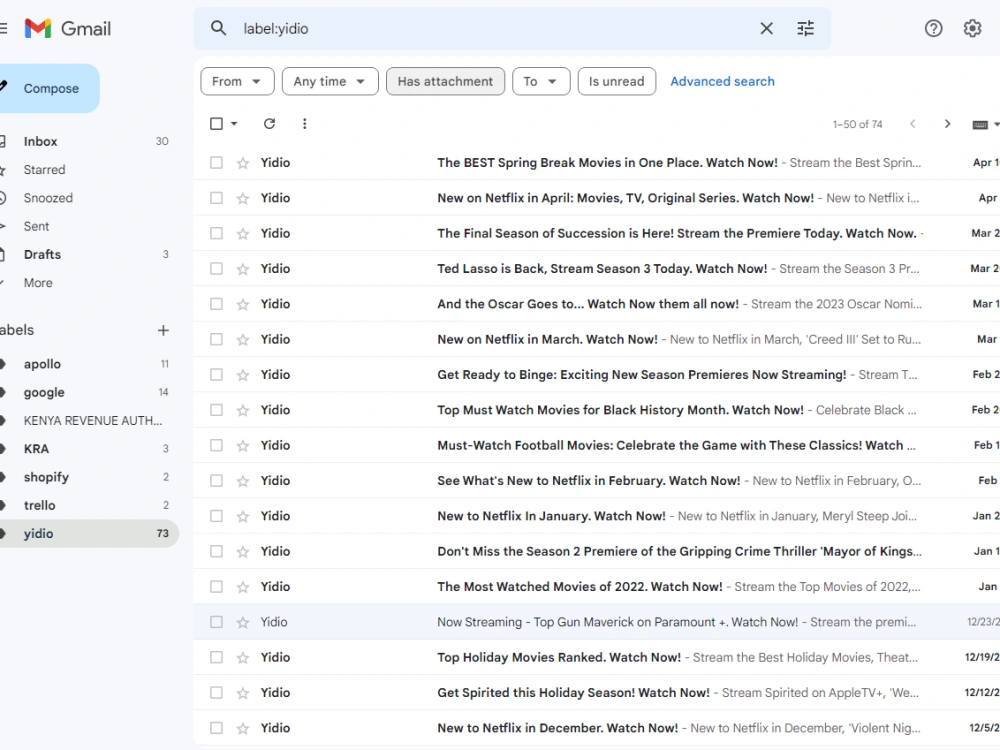Check the Netflix in December email checkbox
This screenshot has width=1000, height=750.
(x=217, y=728)
